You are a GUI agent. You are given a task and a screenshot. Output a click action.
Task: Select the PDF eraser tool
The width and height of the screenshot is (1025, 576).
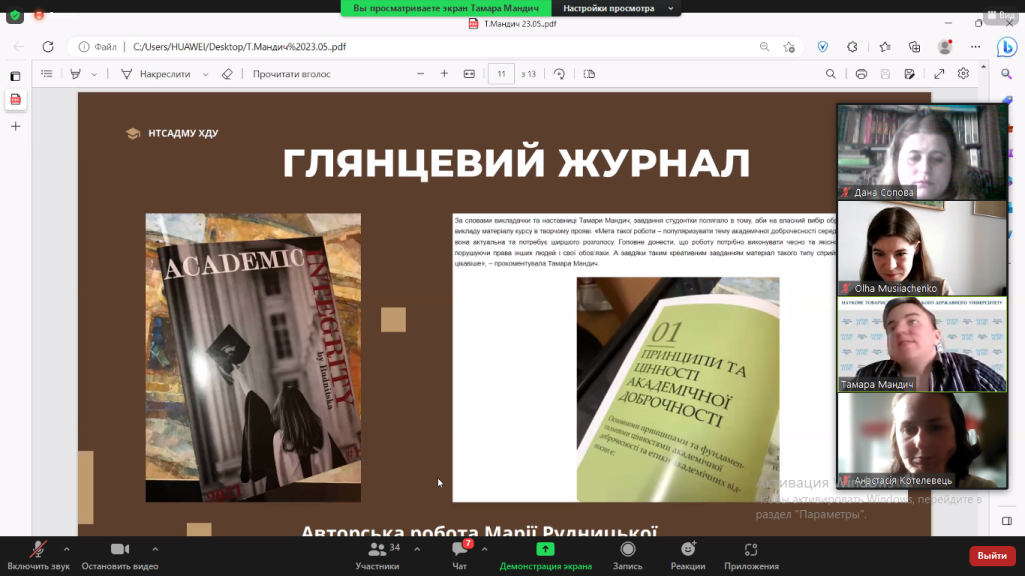tap(227, 74)
